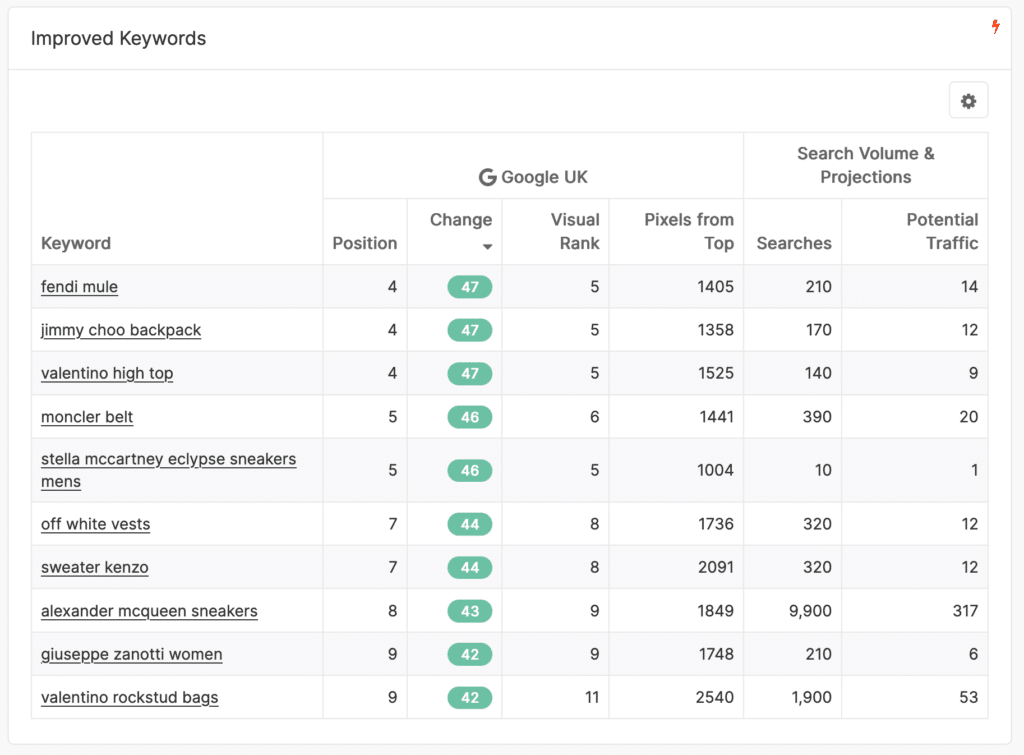Select visual rank 6 for moncler belt
The image size is (1024, 755).
click(x=594, y=417)
